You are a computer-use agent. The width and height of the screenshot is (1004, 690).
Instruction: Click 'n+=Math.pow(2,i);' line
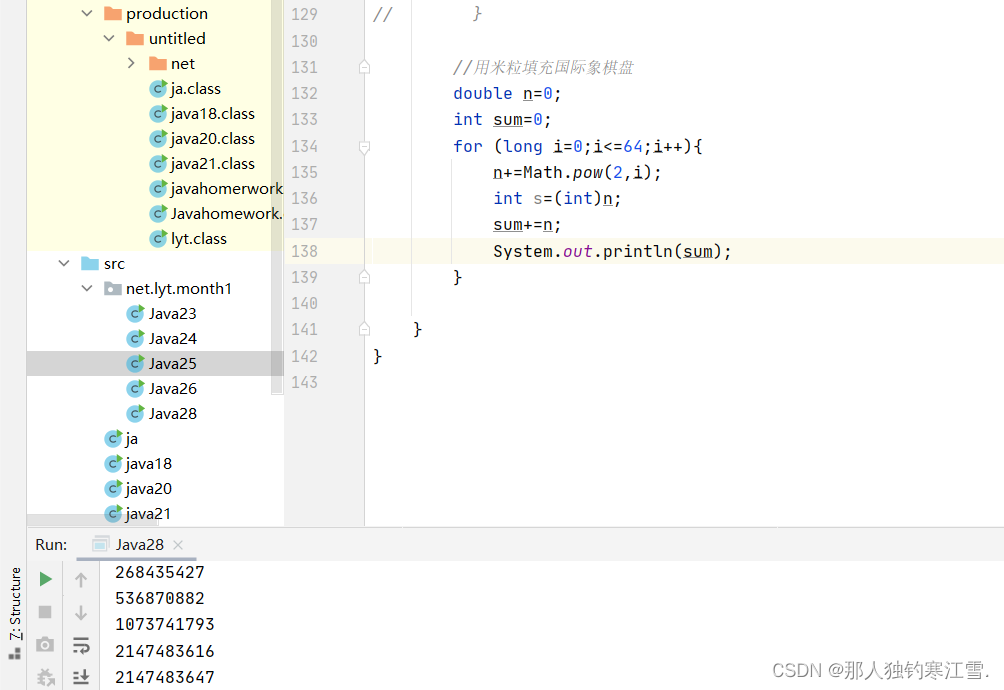click(577, 173)
